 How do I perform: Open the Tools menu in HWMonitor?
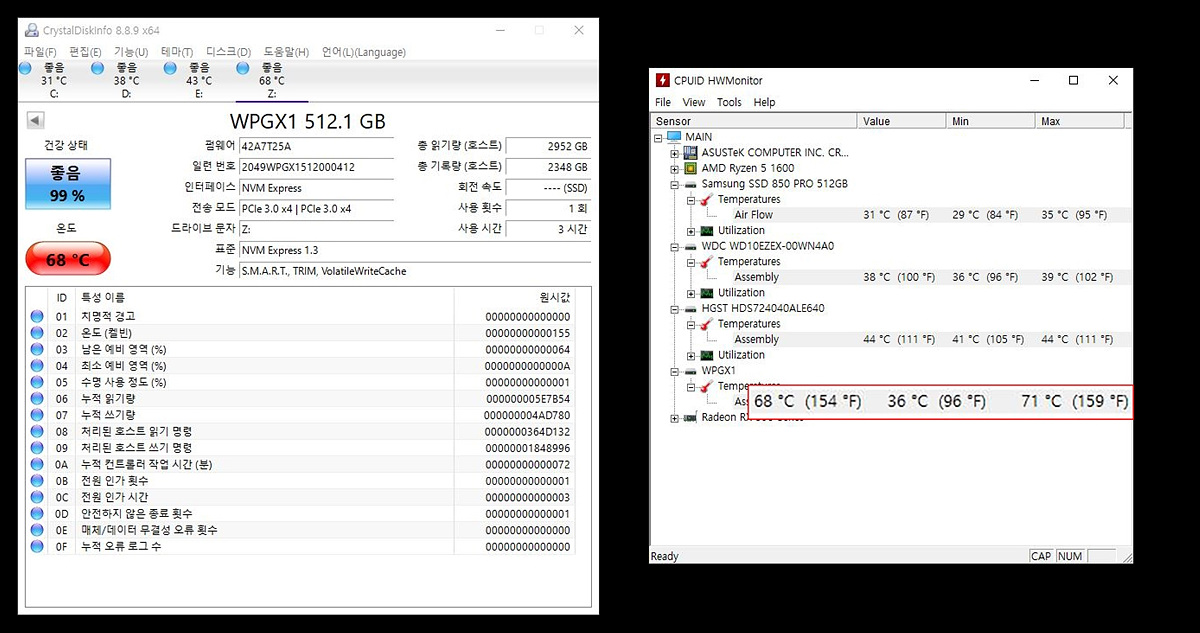[x=730, y=102]
